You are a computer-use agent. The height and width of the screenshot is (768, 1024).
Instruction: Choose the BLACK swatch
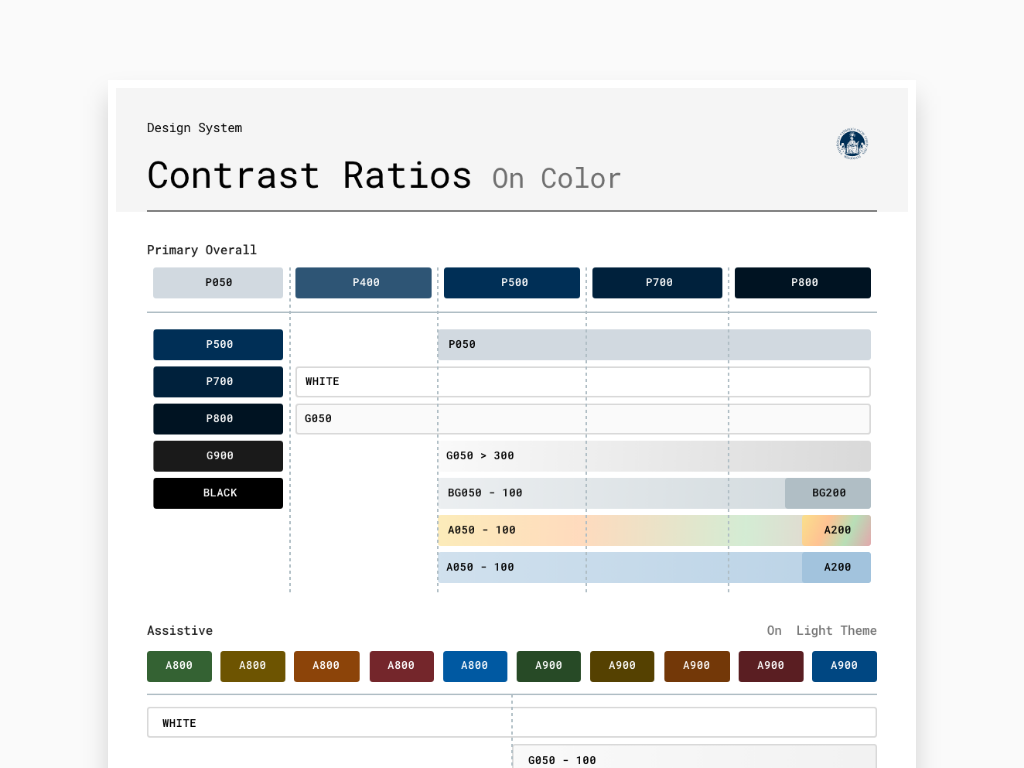218,493
